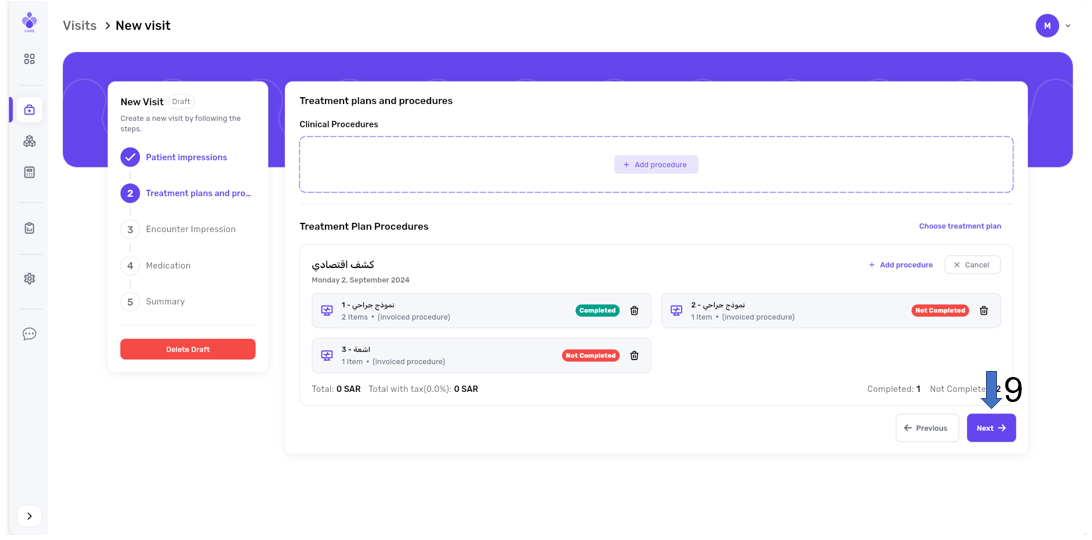1092x540 pixels.
Task: Click Next to continue
Action: coord(990,428)
